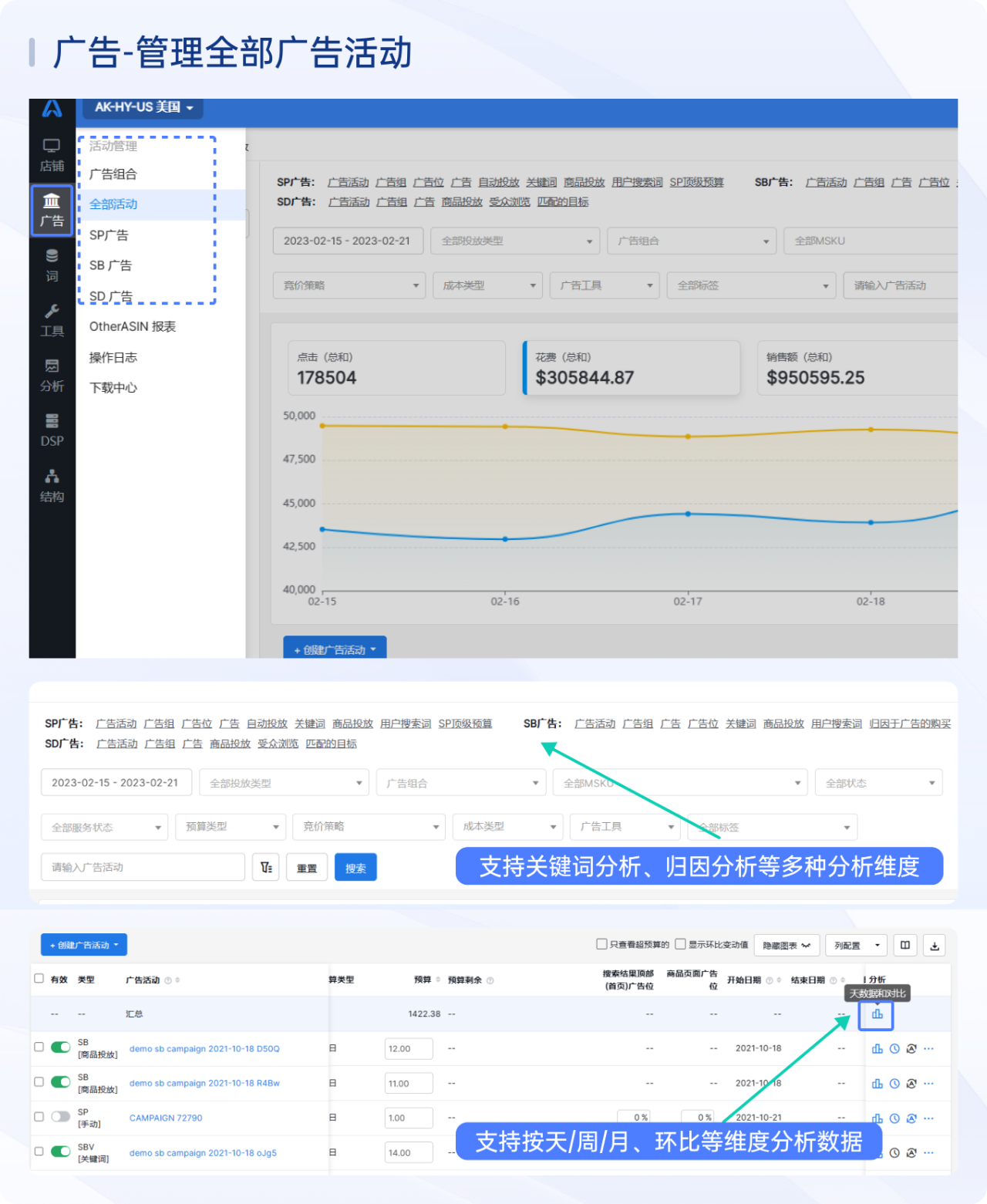This screenshot has height=1204, width=987.
Task: Open the 归因于广告的购买 link
Action: [910, 723]
